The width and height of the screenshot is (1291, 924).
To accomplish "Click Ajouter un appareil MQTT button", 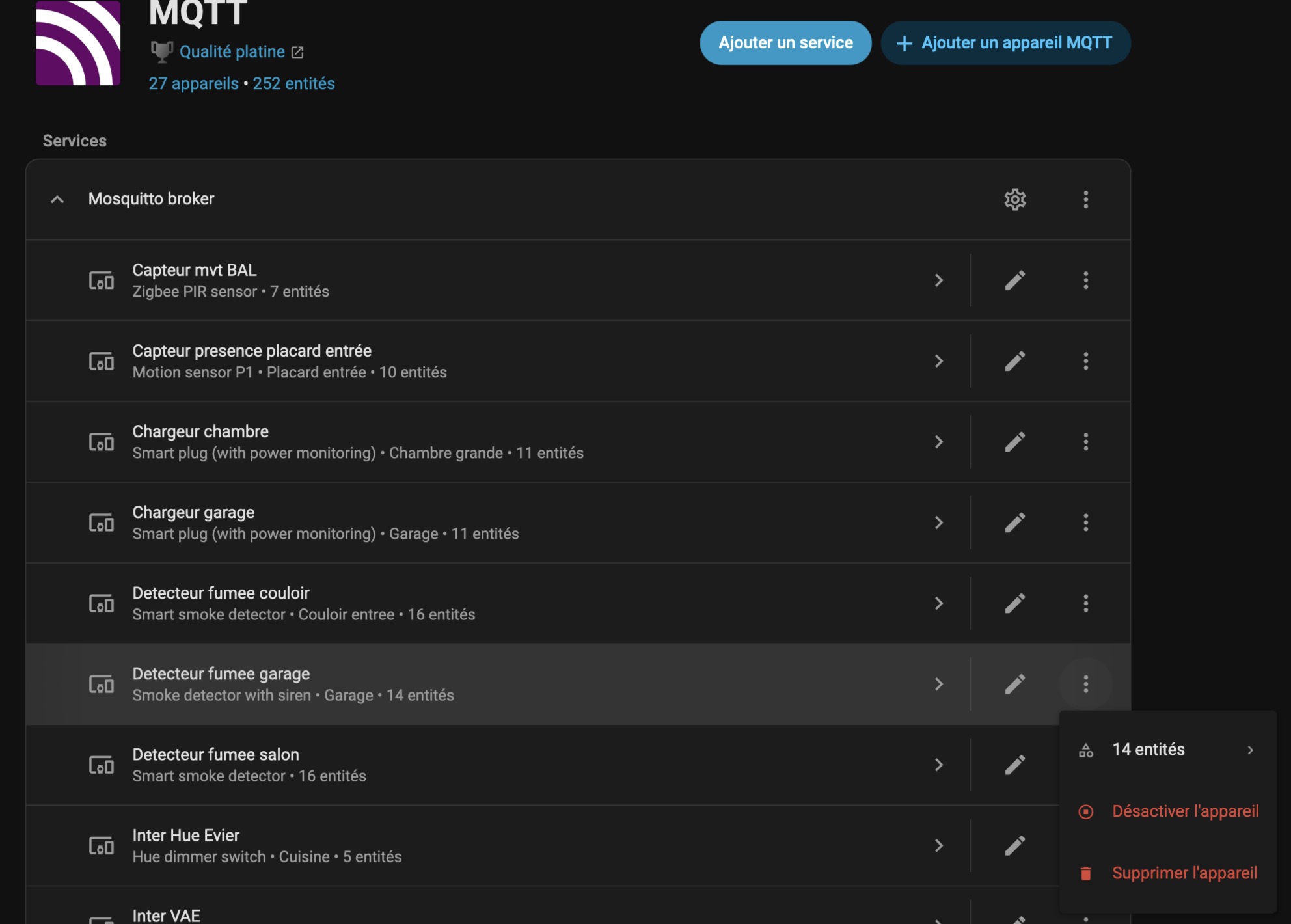I will tap(1005, 43).
